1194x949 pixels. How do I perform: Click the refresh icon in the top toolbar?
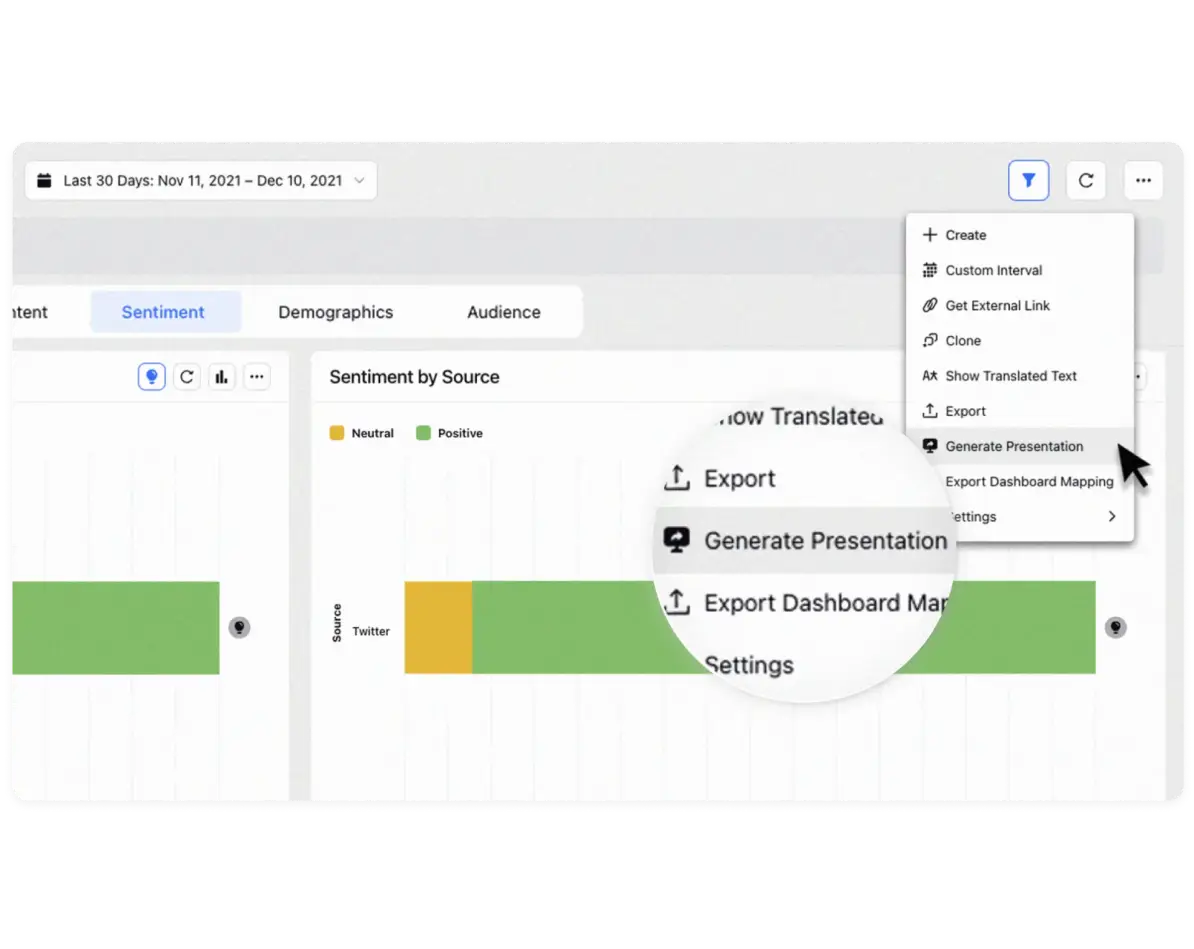tap(1086, 180)
